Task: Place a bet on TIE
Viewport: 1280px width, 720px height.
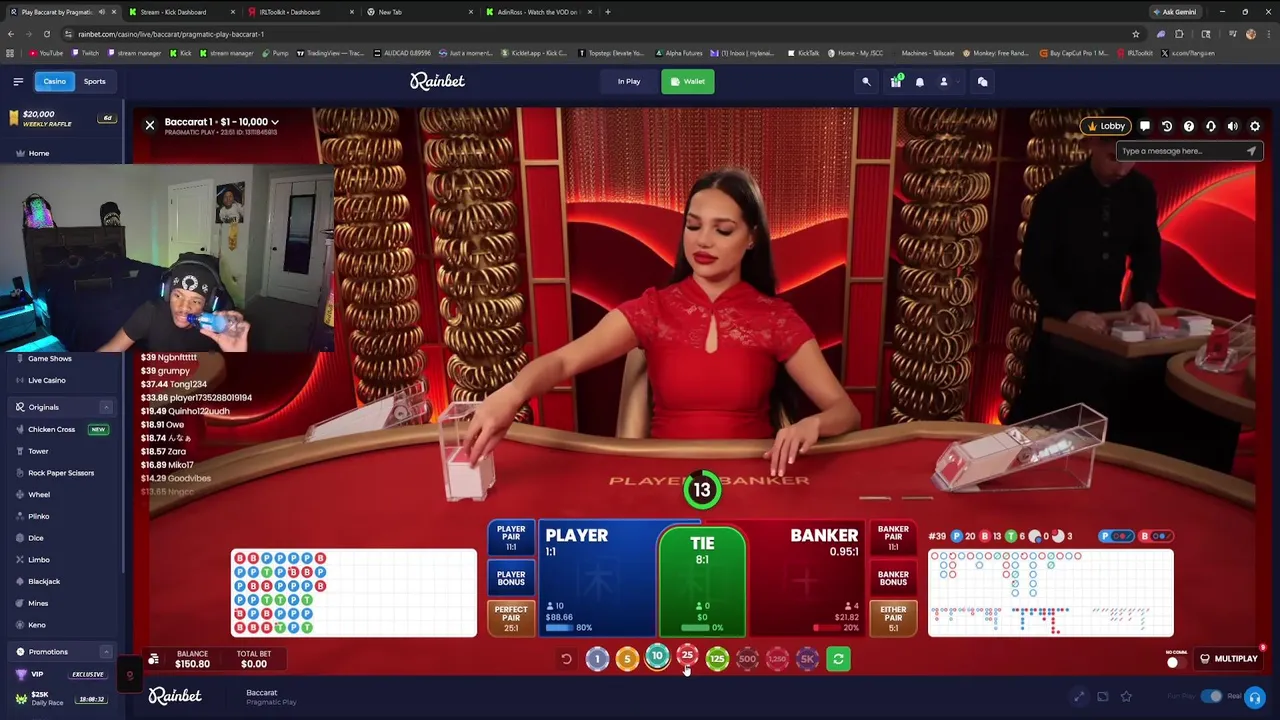Action: pos(702,580)
